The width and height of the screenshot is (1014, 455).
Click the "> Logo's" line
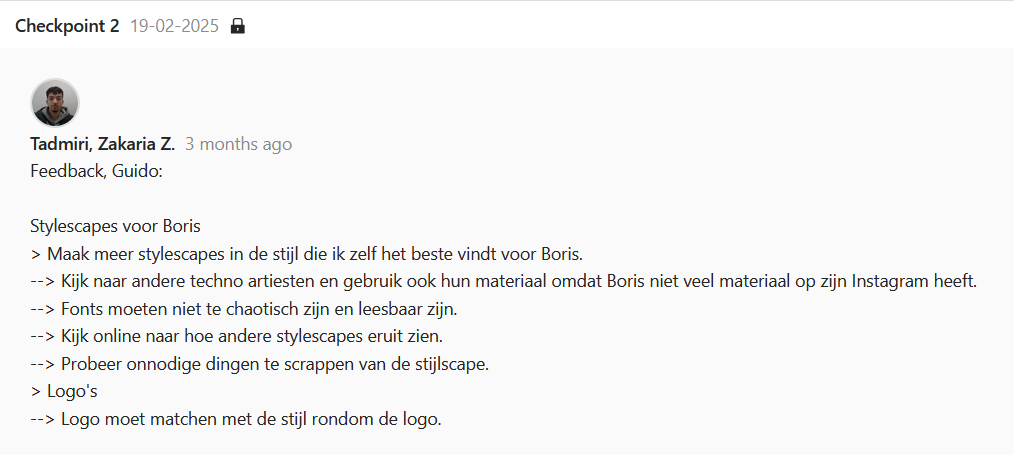click(x=64, y=391)
